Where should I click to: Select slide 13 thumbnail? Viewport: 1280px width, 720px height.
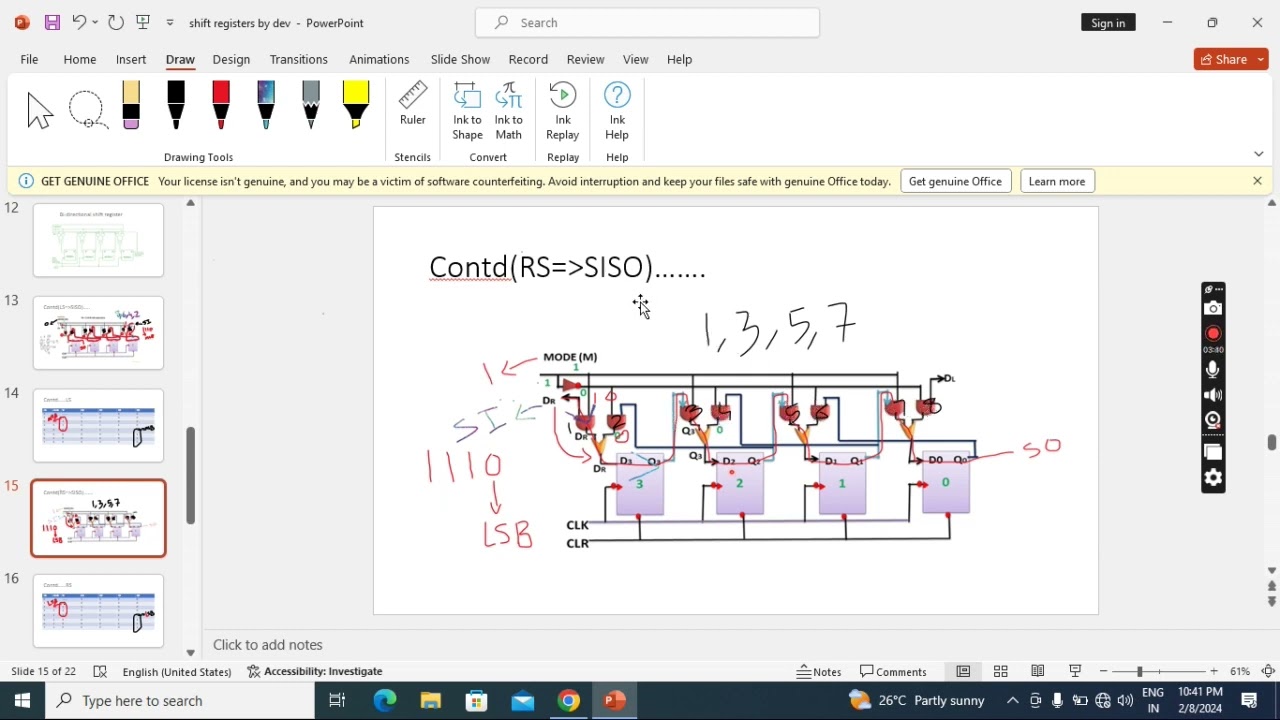[98, 333]
